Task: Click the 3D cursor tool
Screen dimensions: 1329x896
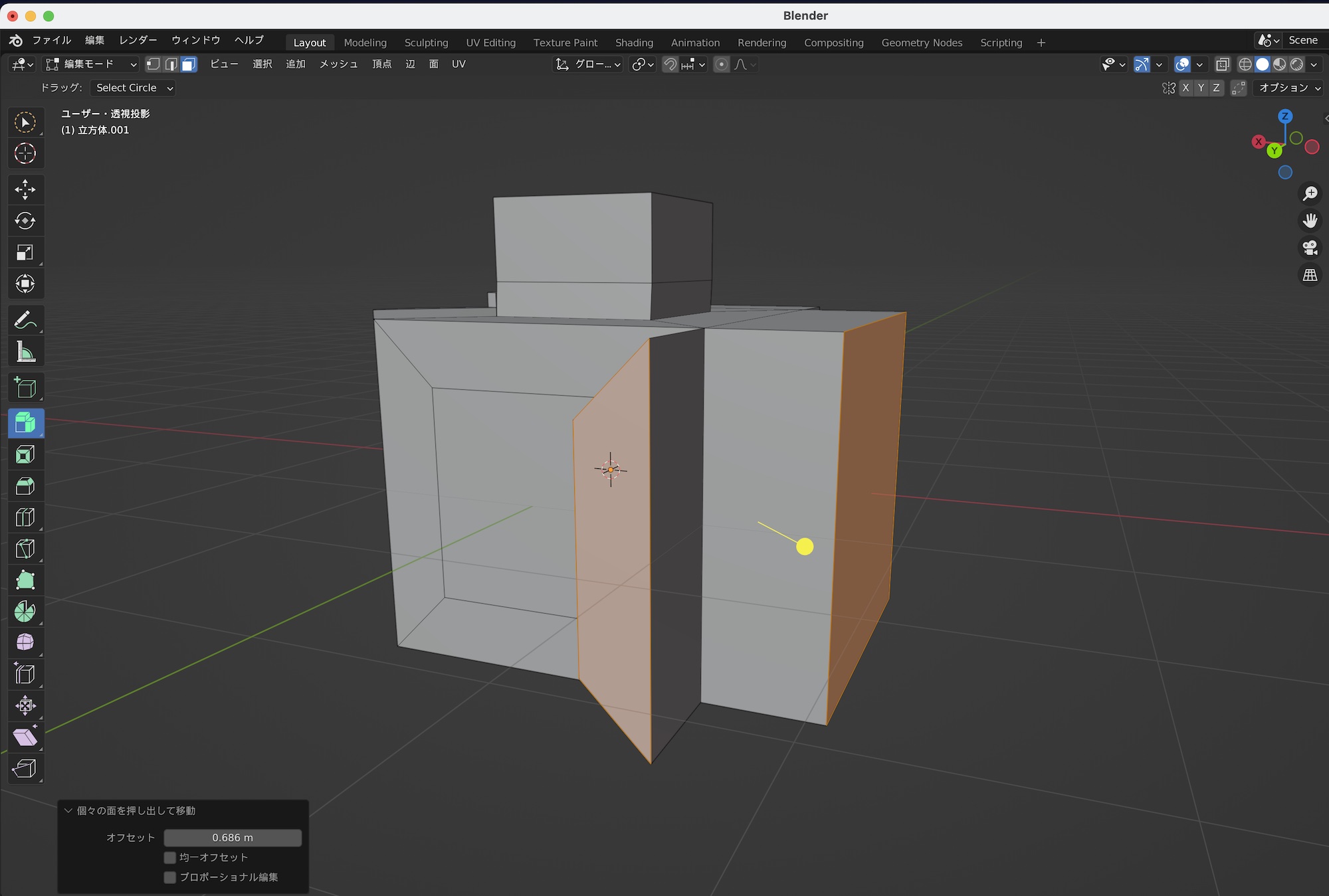Action: (25, 153)
